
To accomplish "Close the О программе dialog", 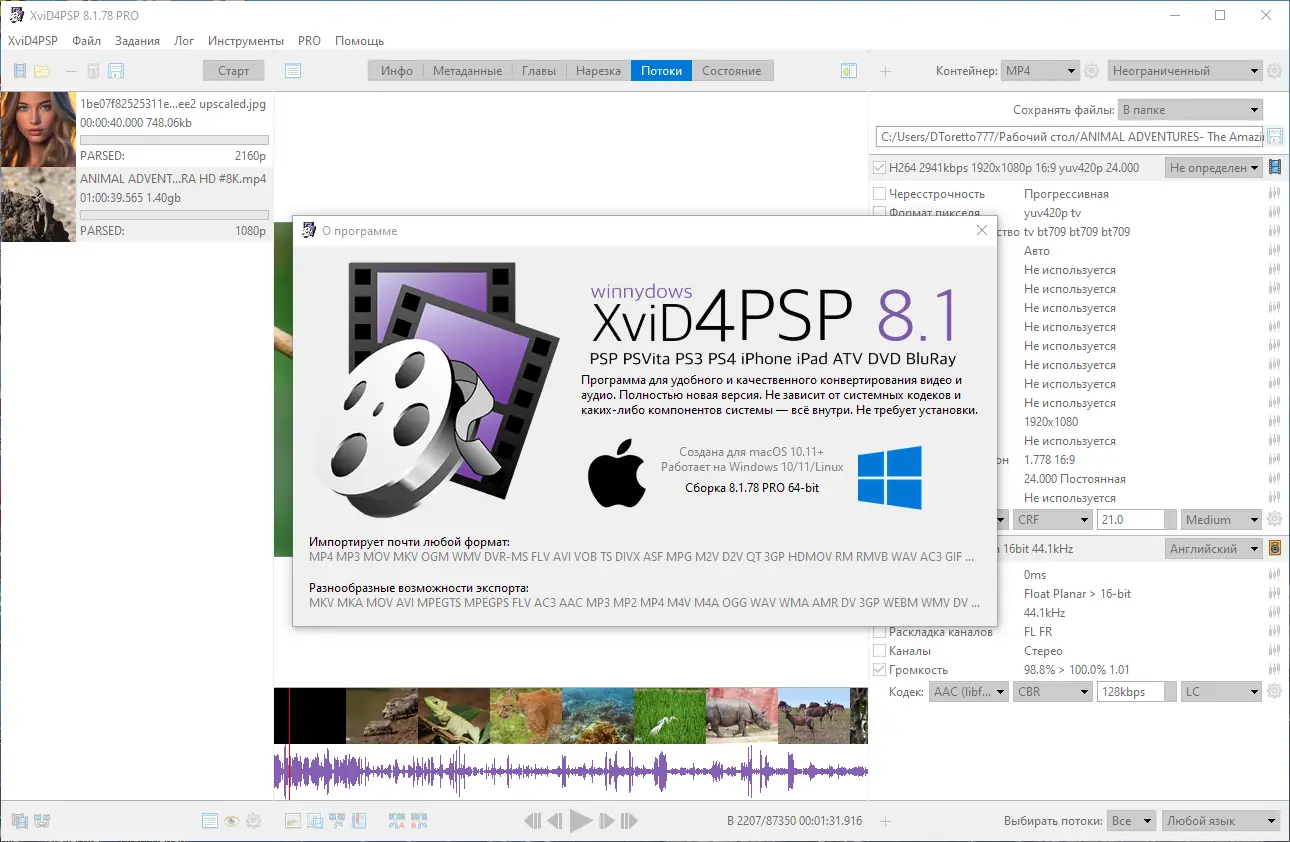I will point(981,230).
